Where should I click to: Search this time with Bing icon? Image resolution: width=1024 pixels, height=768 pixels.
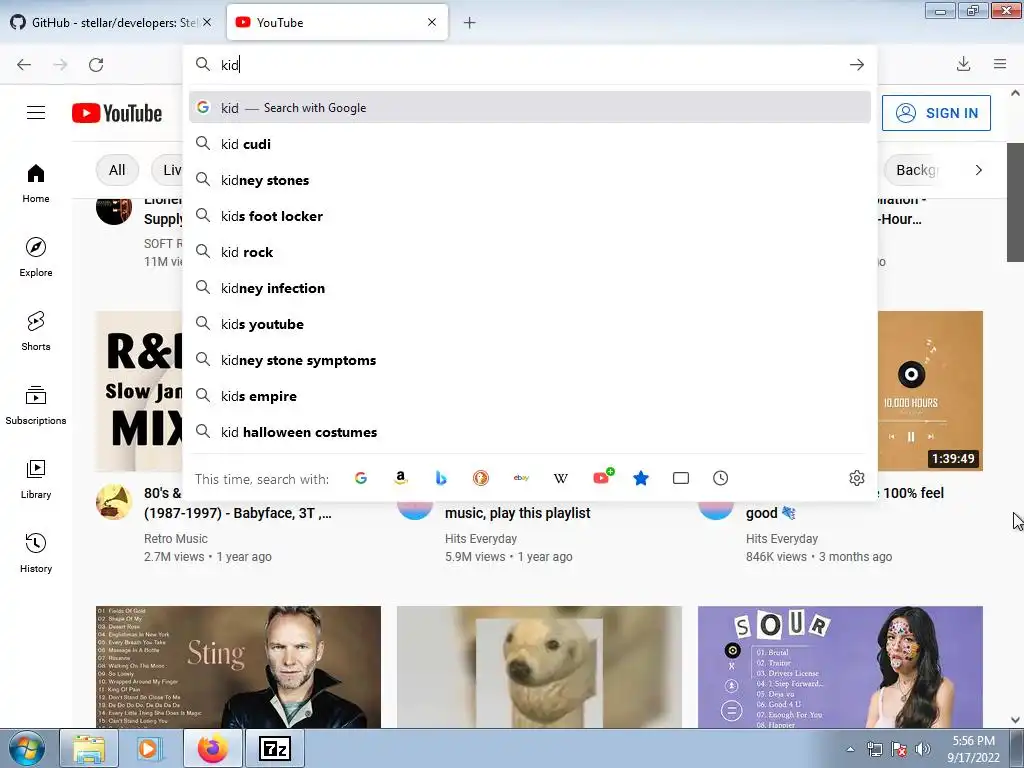(441, 478)
